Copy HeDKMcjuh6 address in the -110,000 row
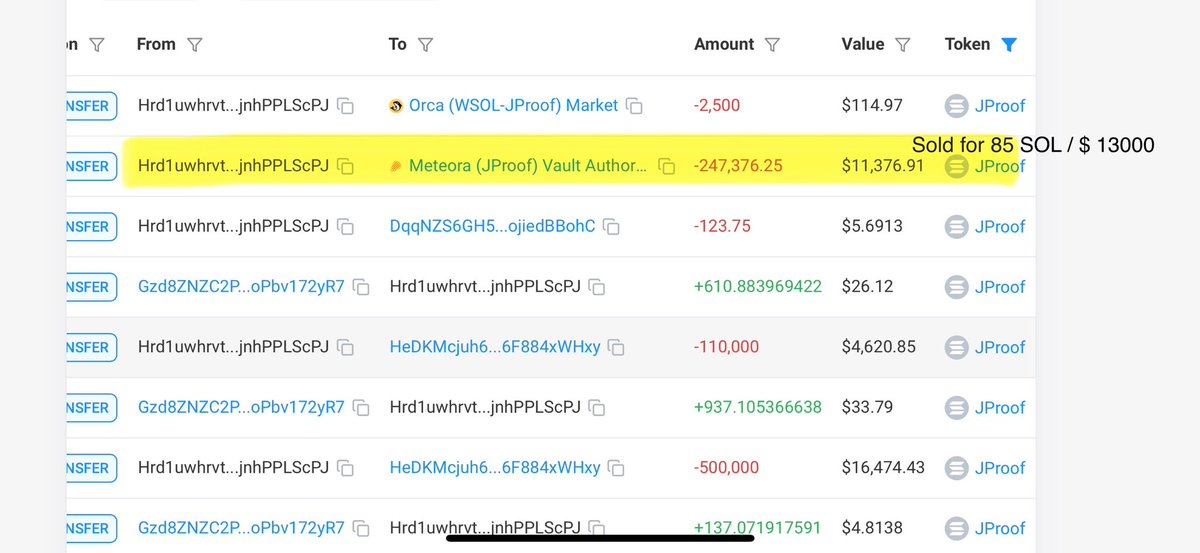Screen dimensions: 1200x553 [617, 347]
